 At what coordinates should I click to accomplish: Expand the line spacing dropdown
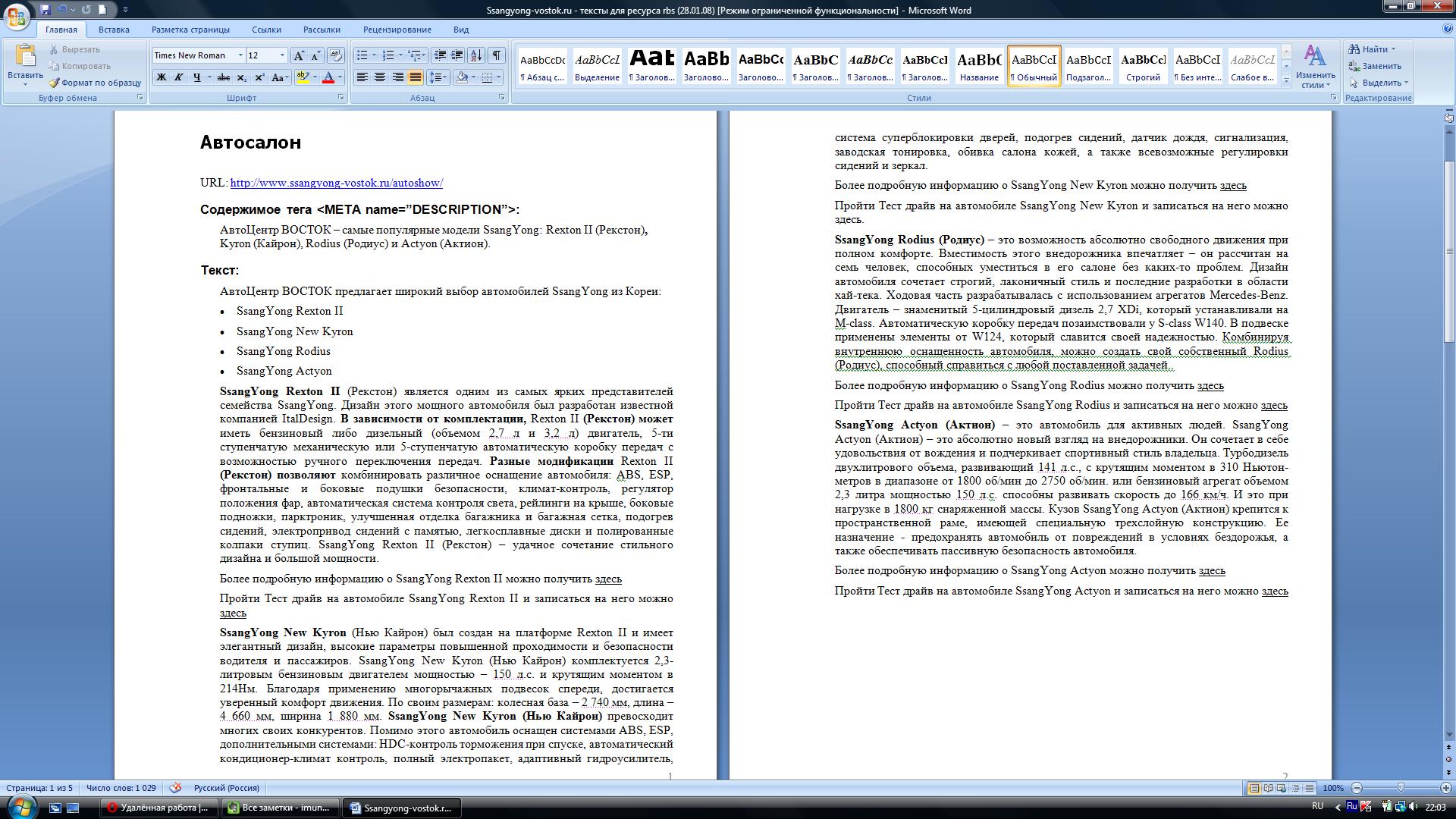coord(446,77)
